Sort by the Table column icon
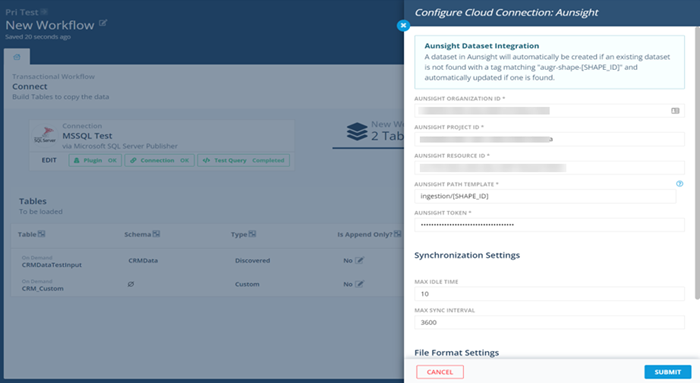The width and height of the screenshot is (700, 383). click(42, 234)
